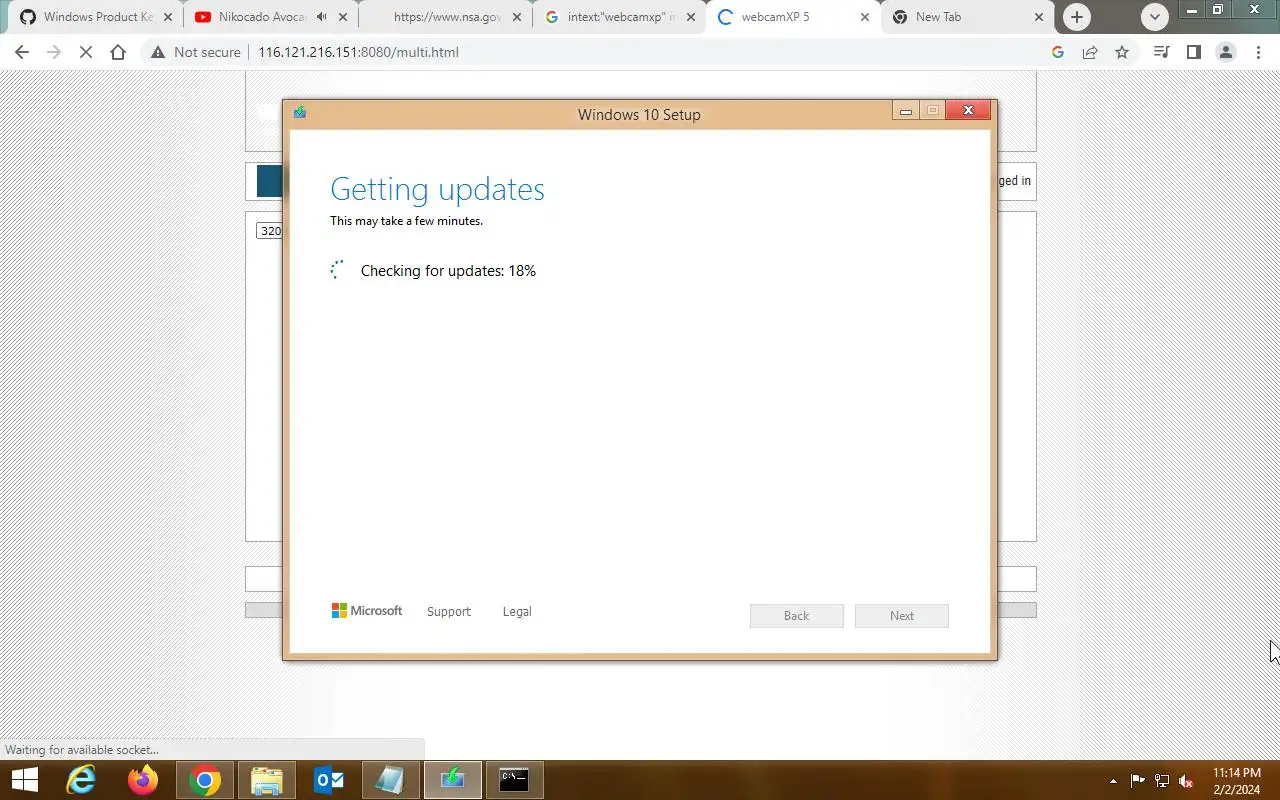The image size is (1280, 800).
Task: Open a new browser tab with plus button
Action: point(1076,17)
